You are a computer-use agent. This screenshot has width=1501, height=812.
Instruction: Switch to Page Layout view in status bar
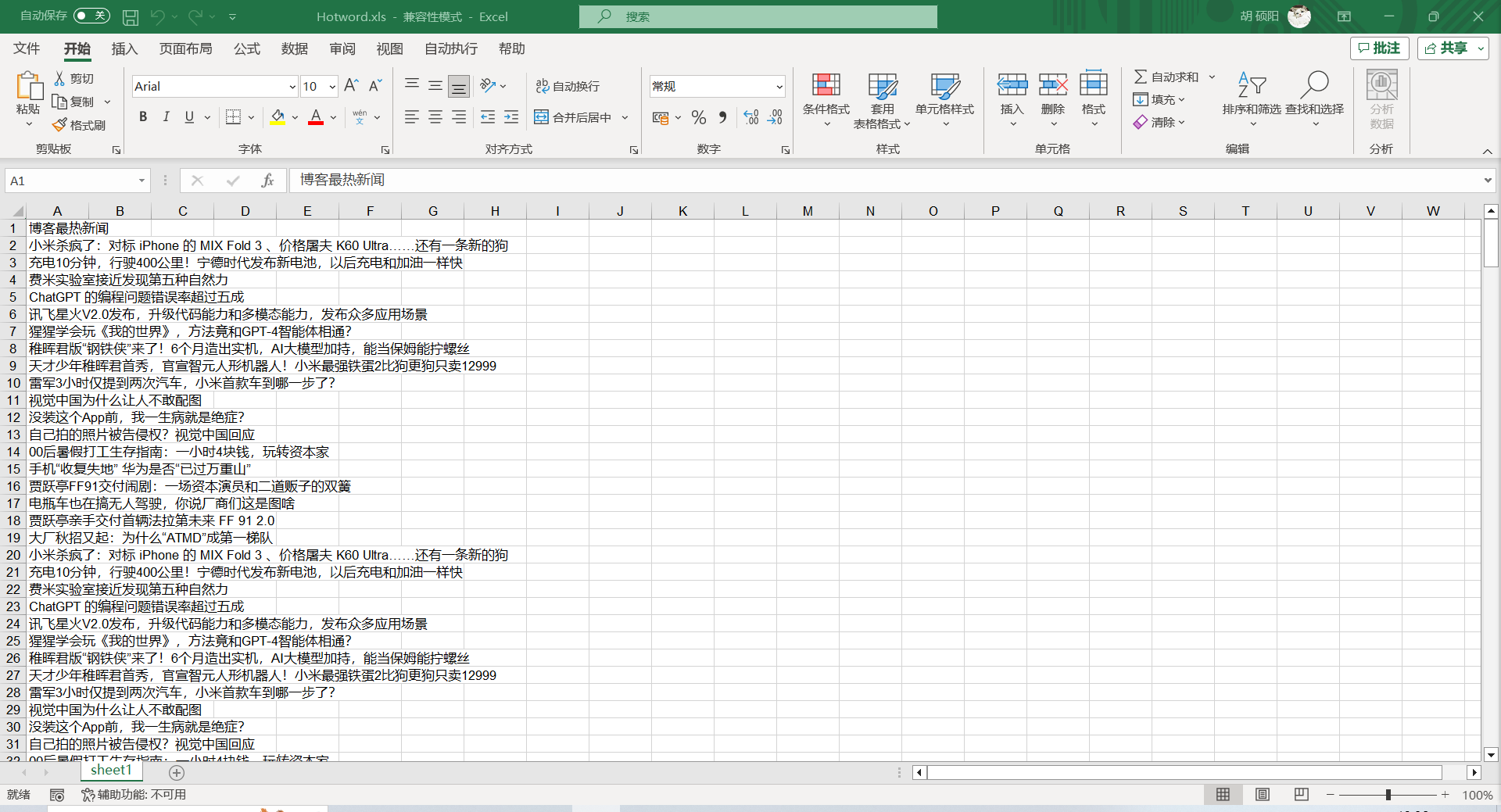(1263, 795)
